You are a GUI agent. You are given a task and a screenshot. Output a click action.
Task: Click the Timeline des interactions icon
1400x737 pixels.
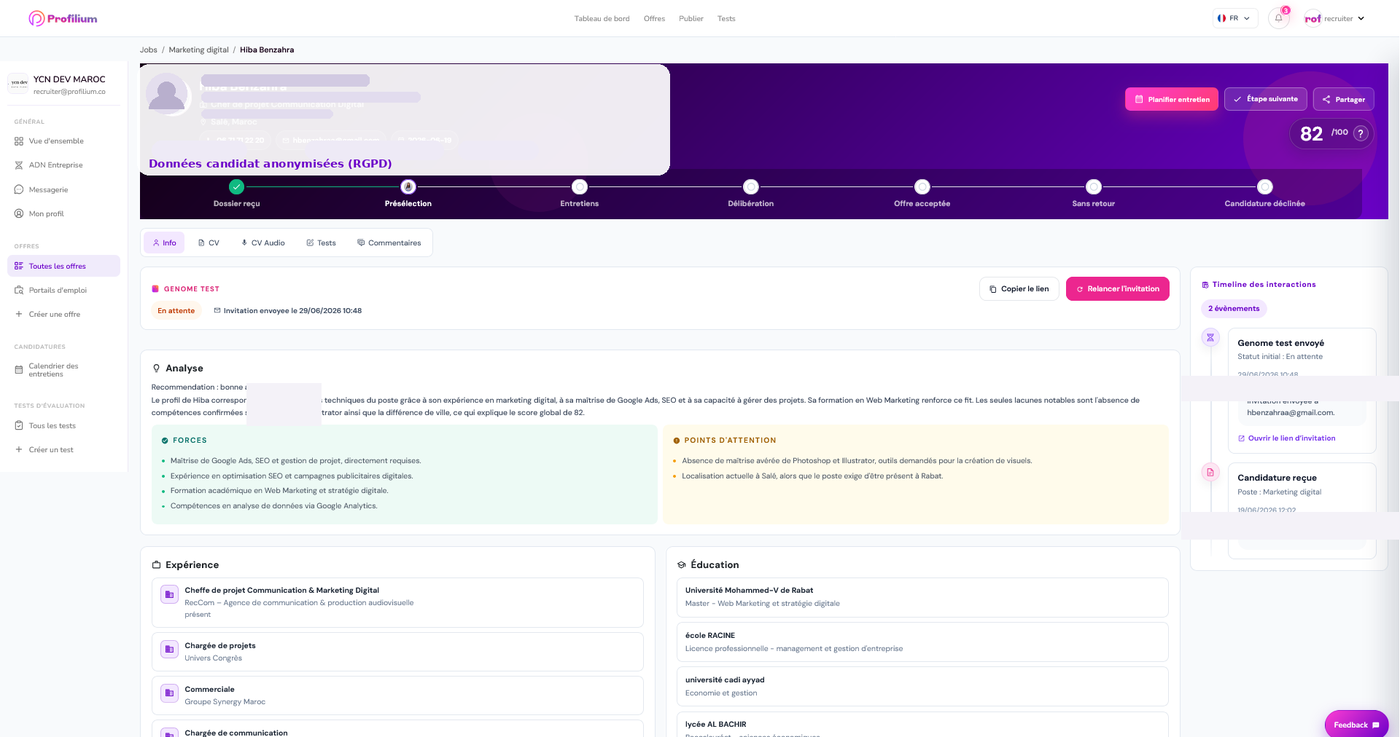point(1205,285)
